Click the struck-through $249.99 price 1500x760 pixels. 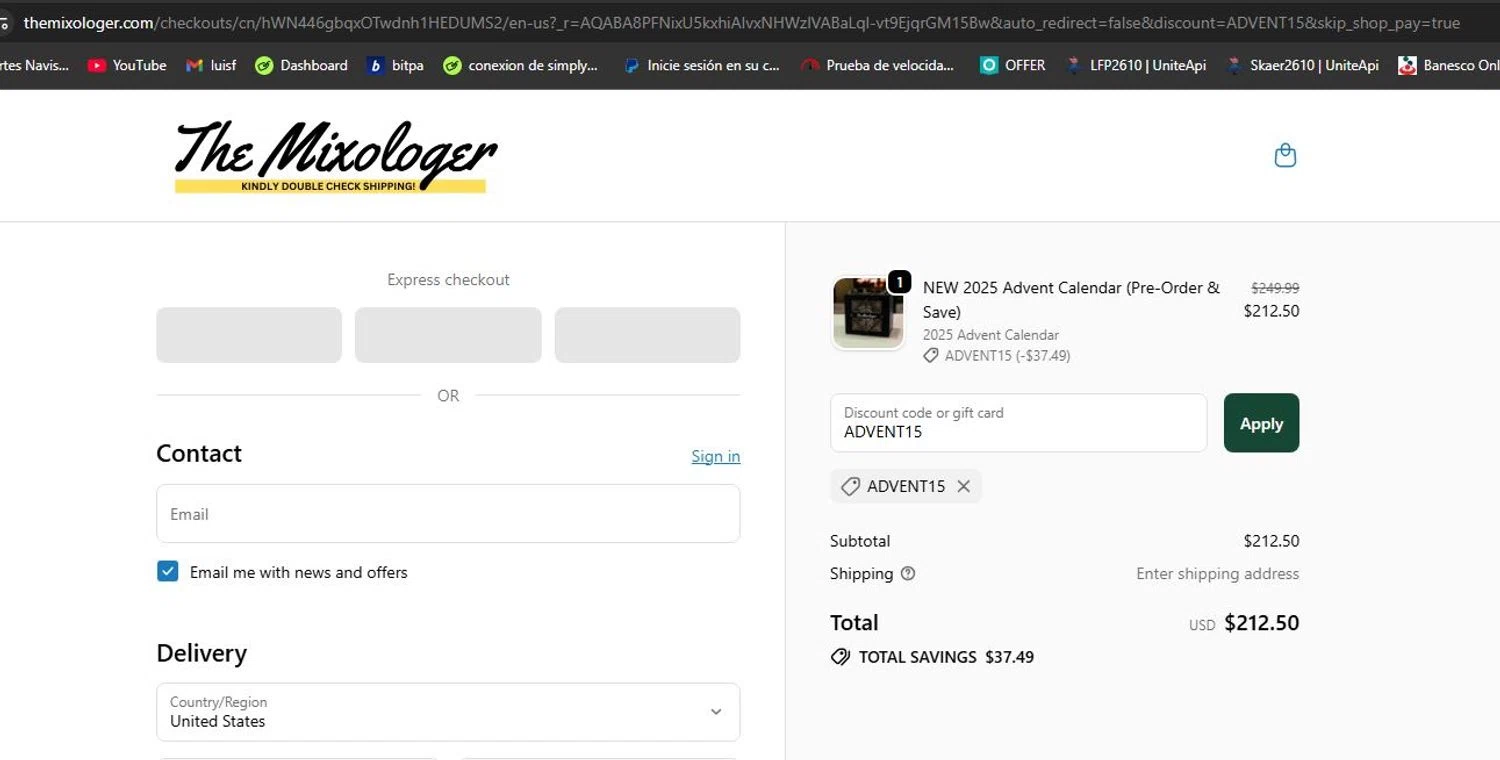coord(1275,288)
